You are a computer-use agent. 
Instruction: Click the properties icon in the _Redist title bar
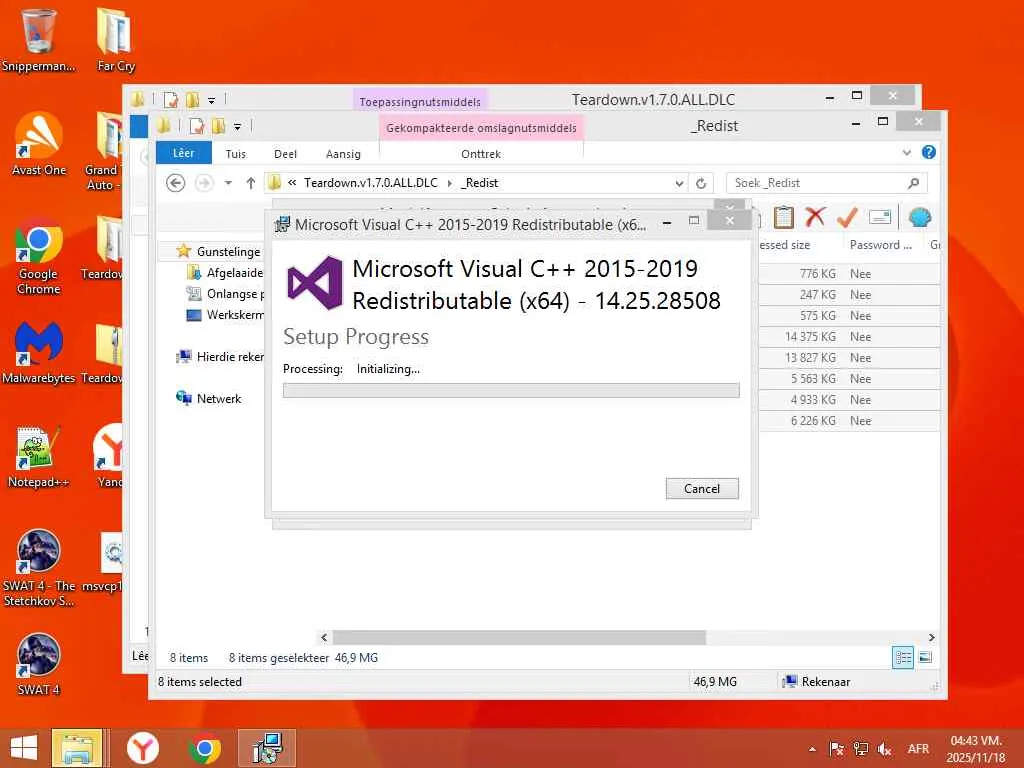pyautogui.click(x=197, y=126)
